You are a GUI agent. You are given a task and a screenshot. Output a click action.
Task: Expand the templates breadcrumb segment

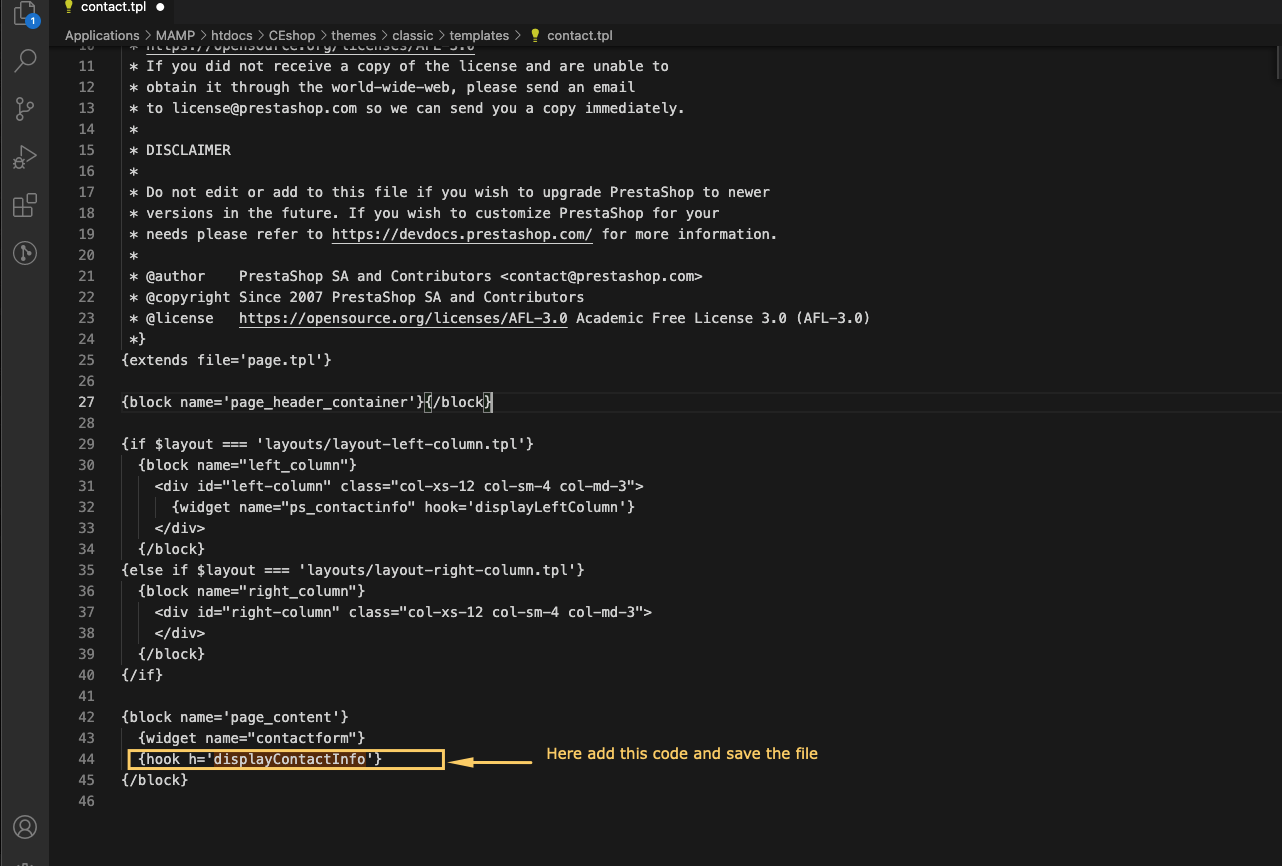tap(479, 35)
